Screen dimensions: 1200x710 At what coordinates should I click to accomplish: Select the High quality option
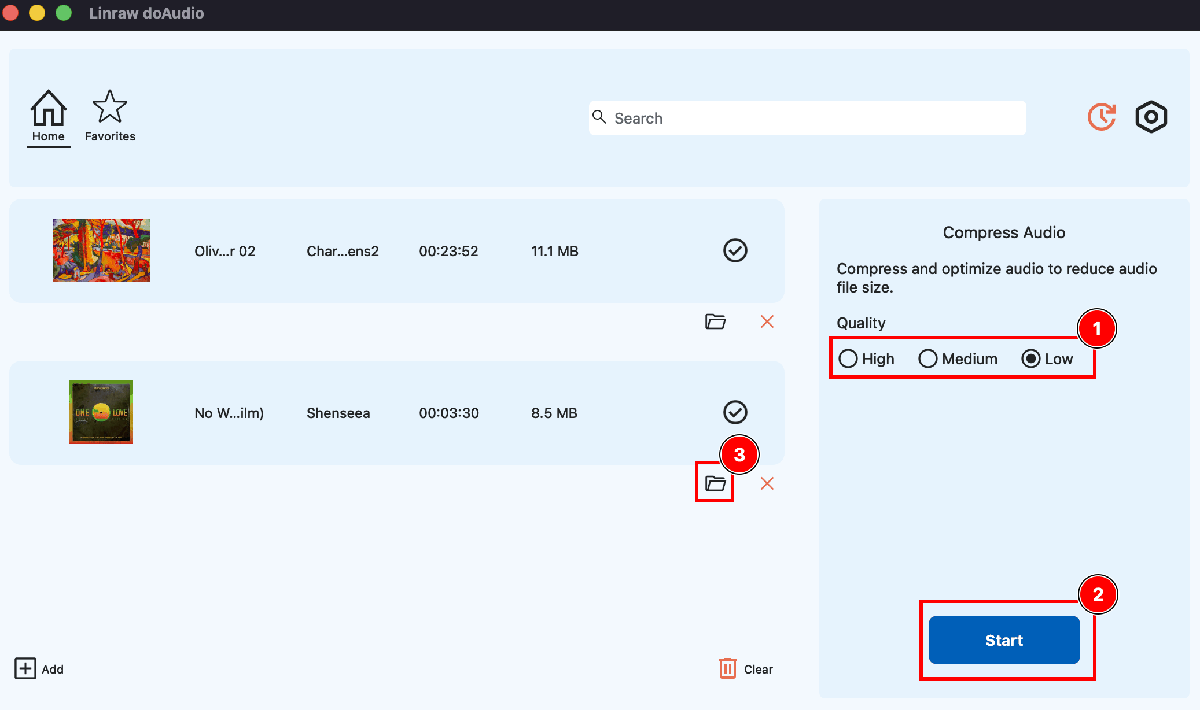coord(848,359)
